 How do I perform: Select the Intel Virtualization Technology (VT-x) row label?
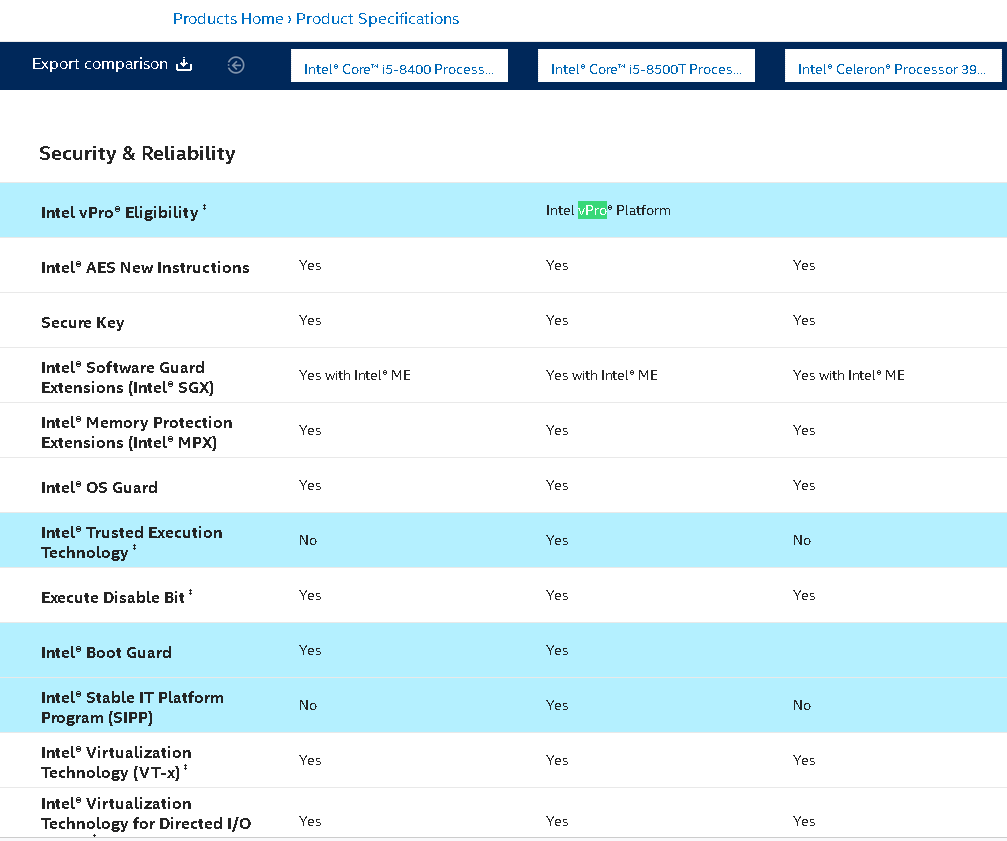[116, 763]
